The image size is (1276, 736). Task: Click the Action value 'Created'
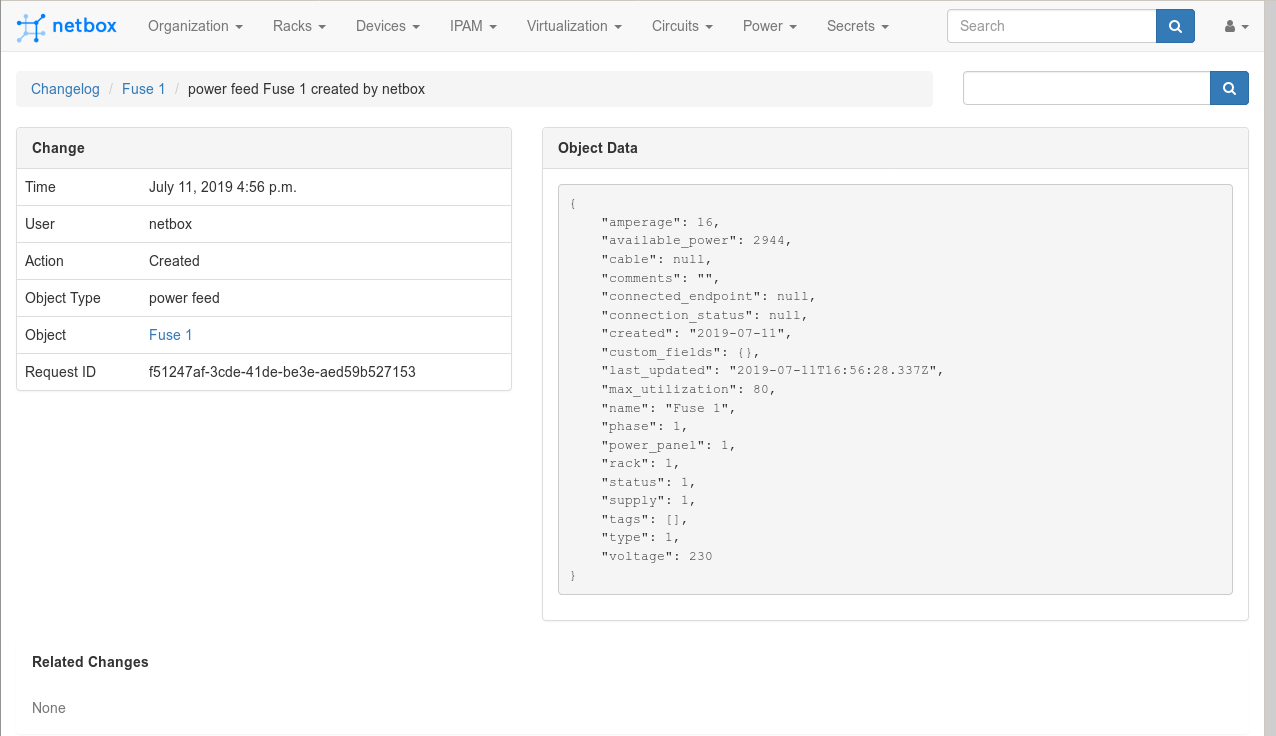point(174,261)
